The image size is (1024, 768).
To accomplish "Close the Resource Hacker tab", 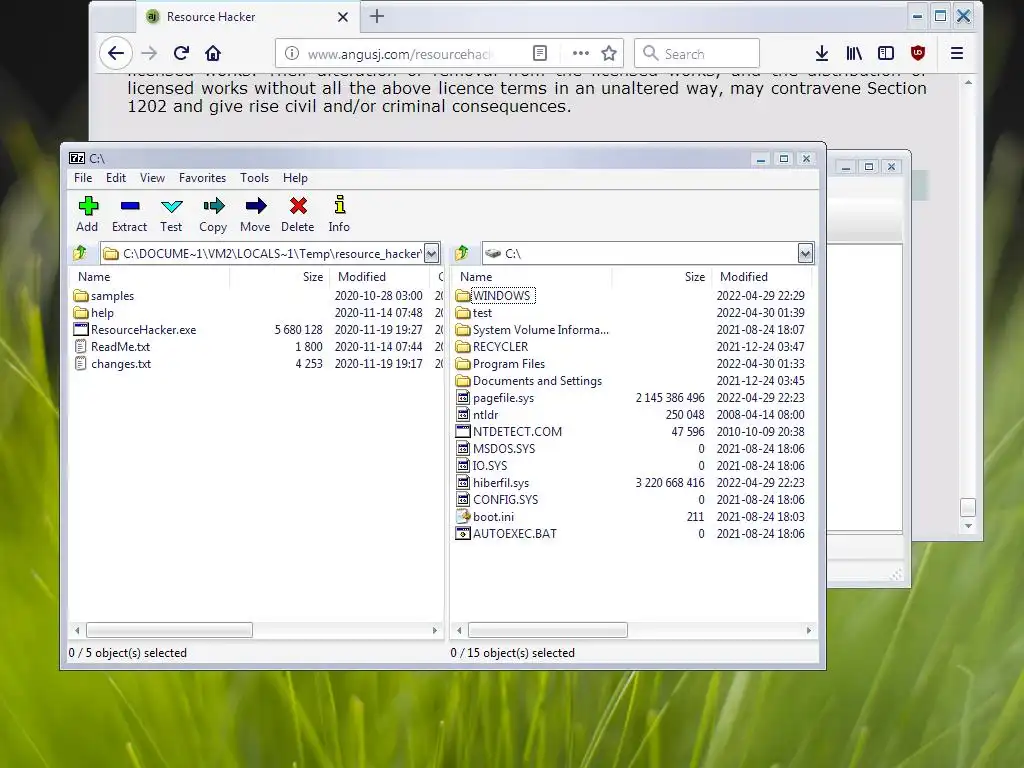I will (x=343, y=17).
